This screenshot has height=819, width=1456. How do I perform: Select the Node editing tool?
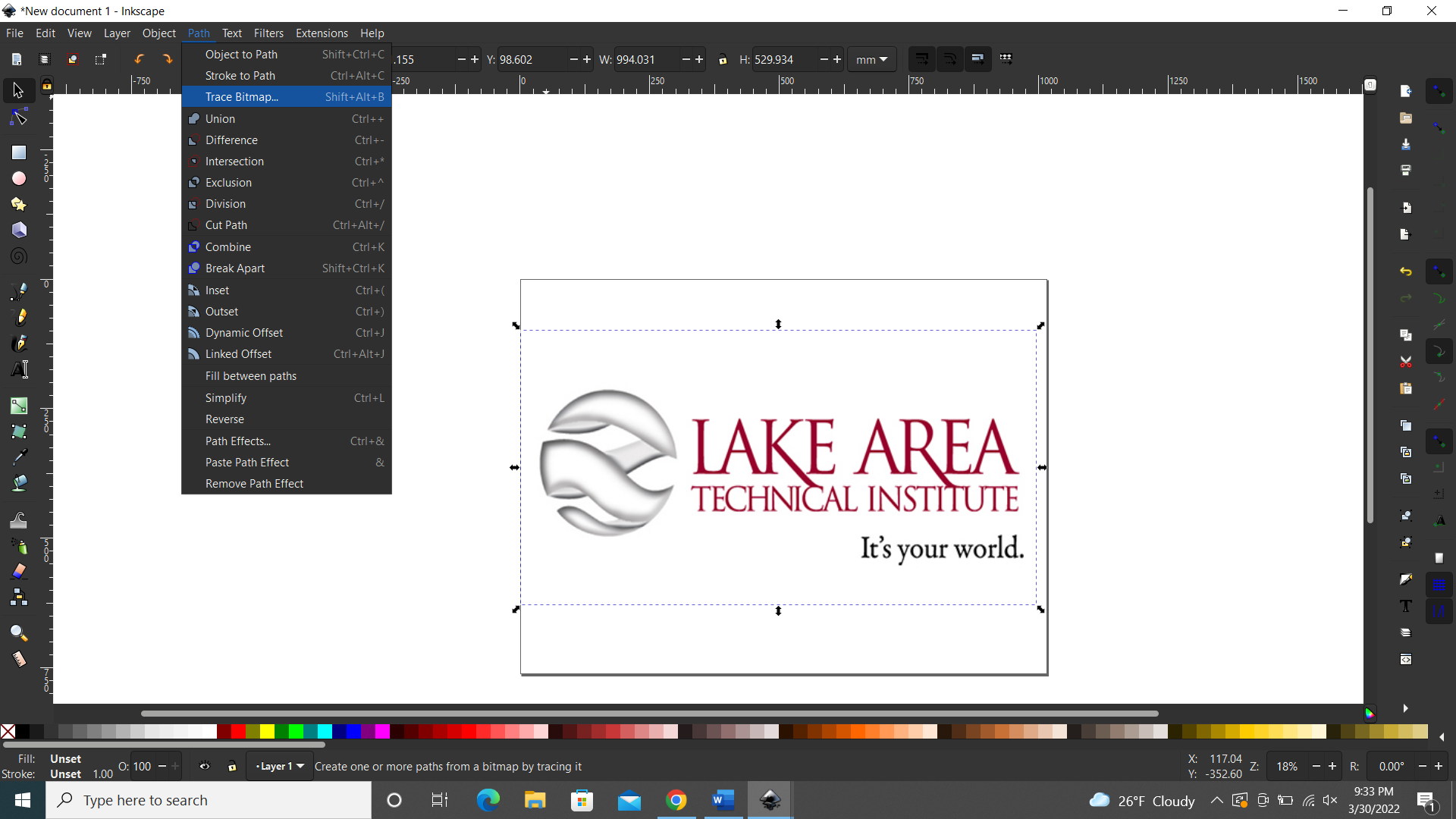coord(17,116)
